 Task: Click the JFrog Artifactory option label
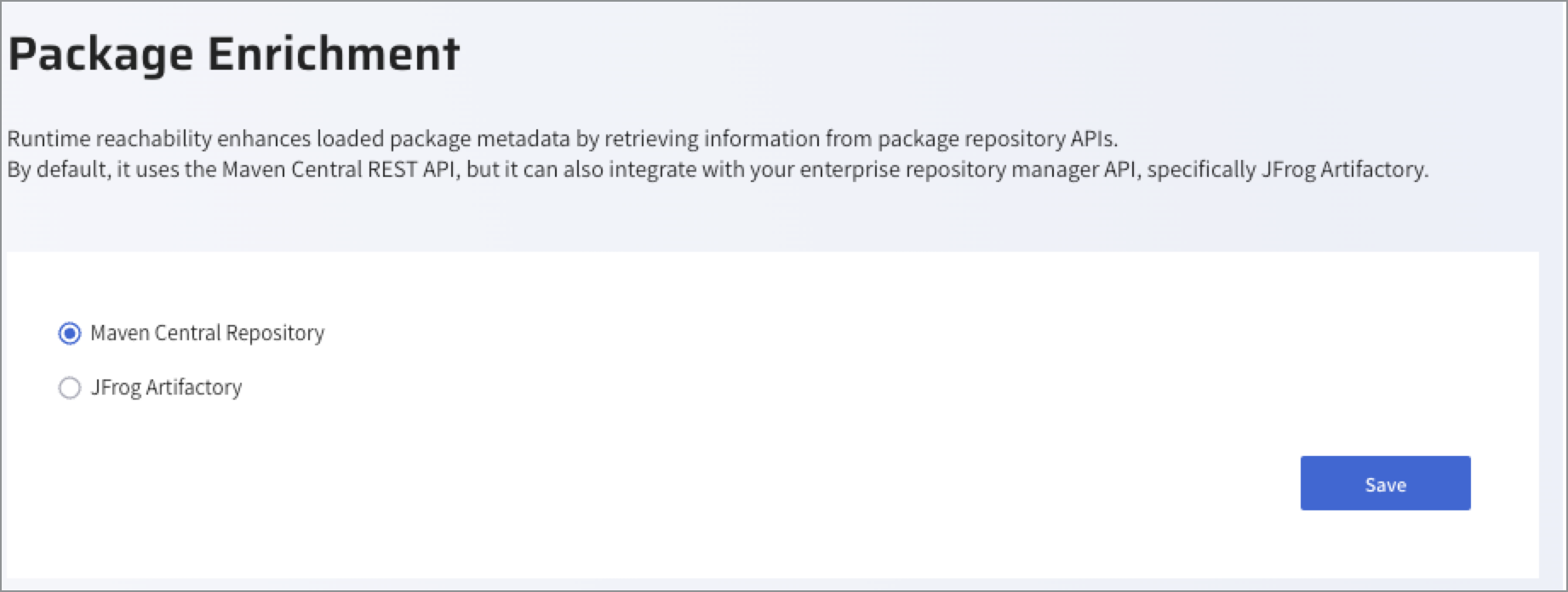(x=166, y=387)
